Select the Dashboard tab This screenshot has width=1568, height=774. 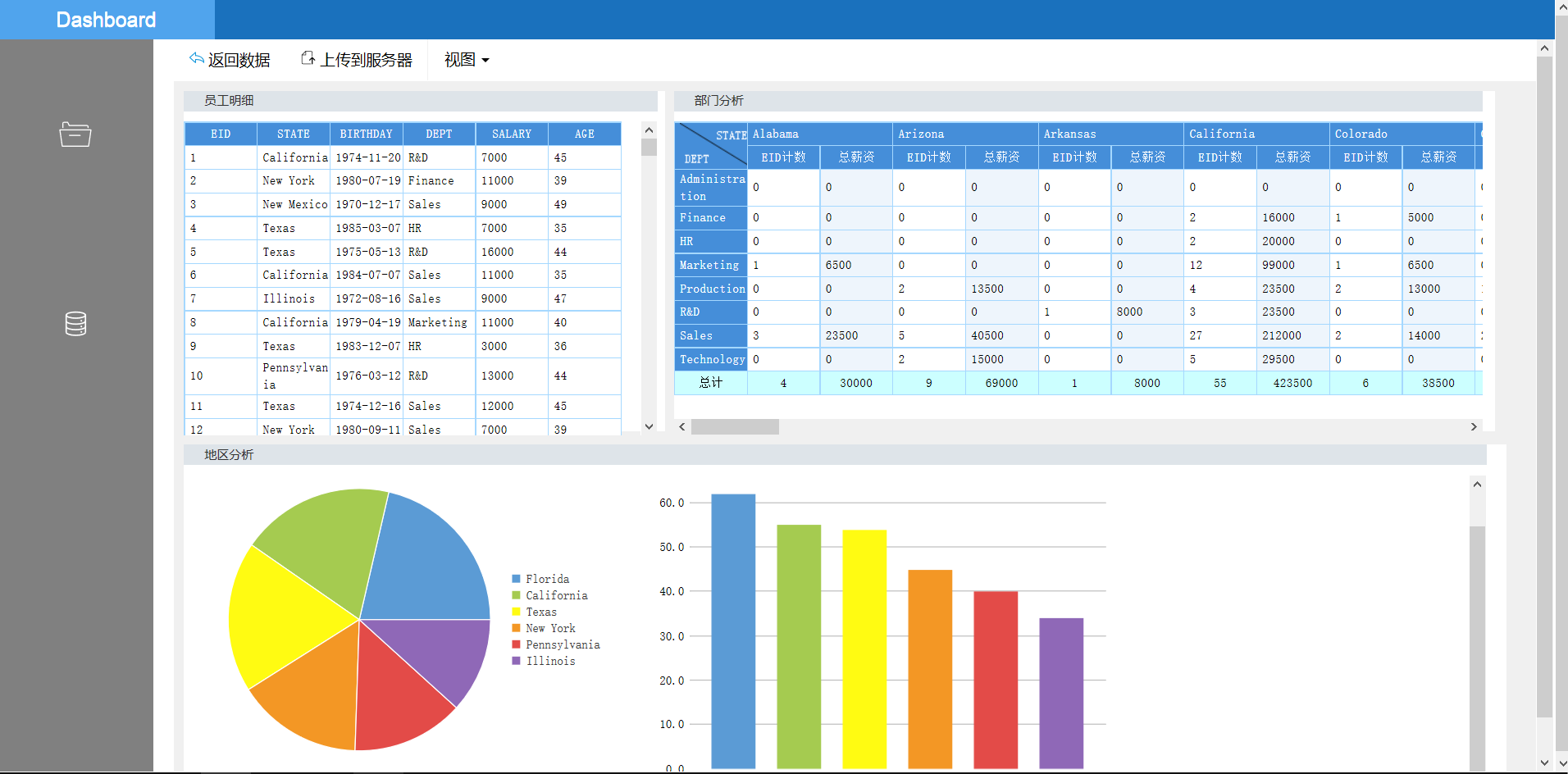click(x=107, y=20)
